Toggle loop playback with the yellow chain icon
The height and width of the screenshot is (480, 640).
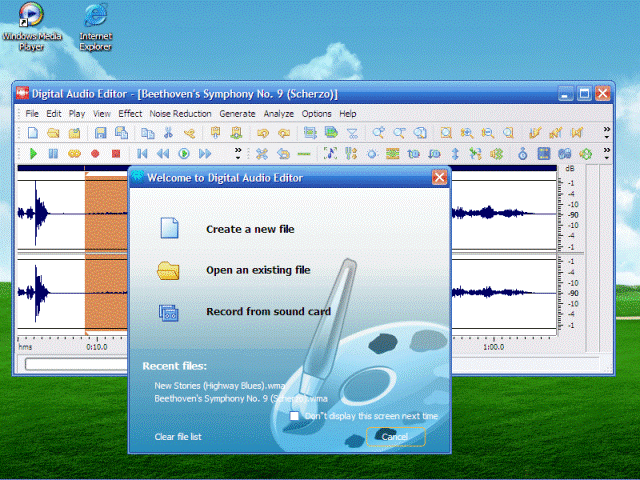[74, 154]
